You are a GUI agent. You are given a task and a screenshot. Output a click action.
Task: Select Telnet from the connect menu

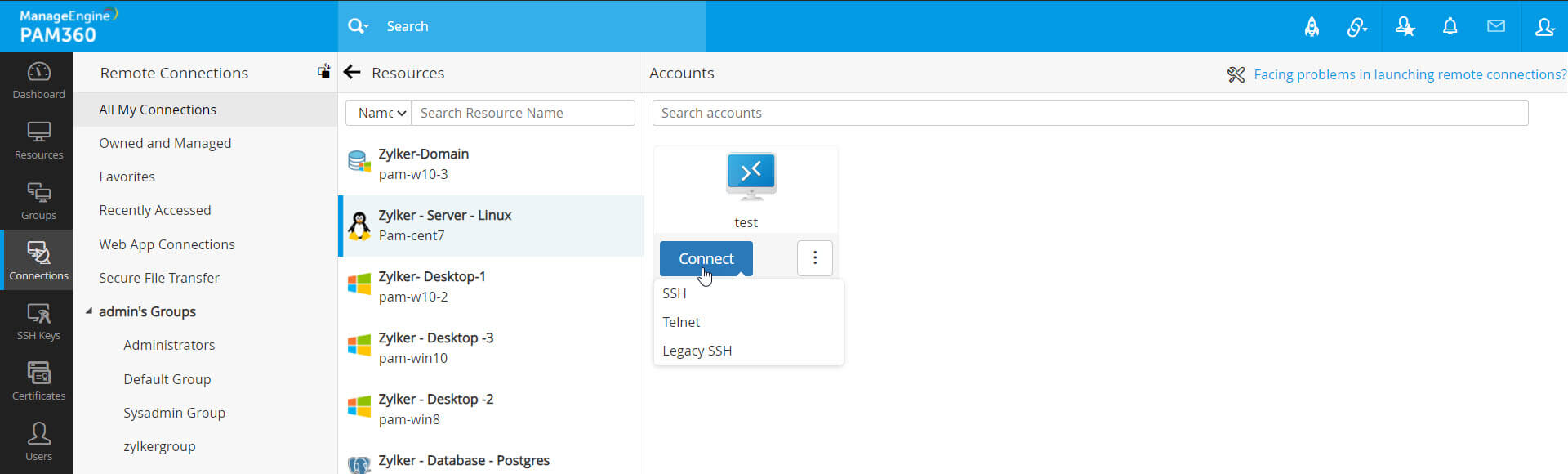coord(681,322)
